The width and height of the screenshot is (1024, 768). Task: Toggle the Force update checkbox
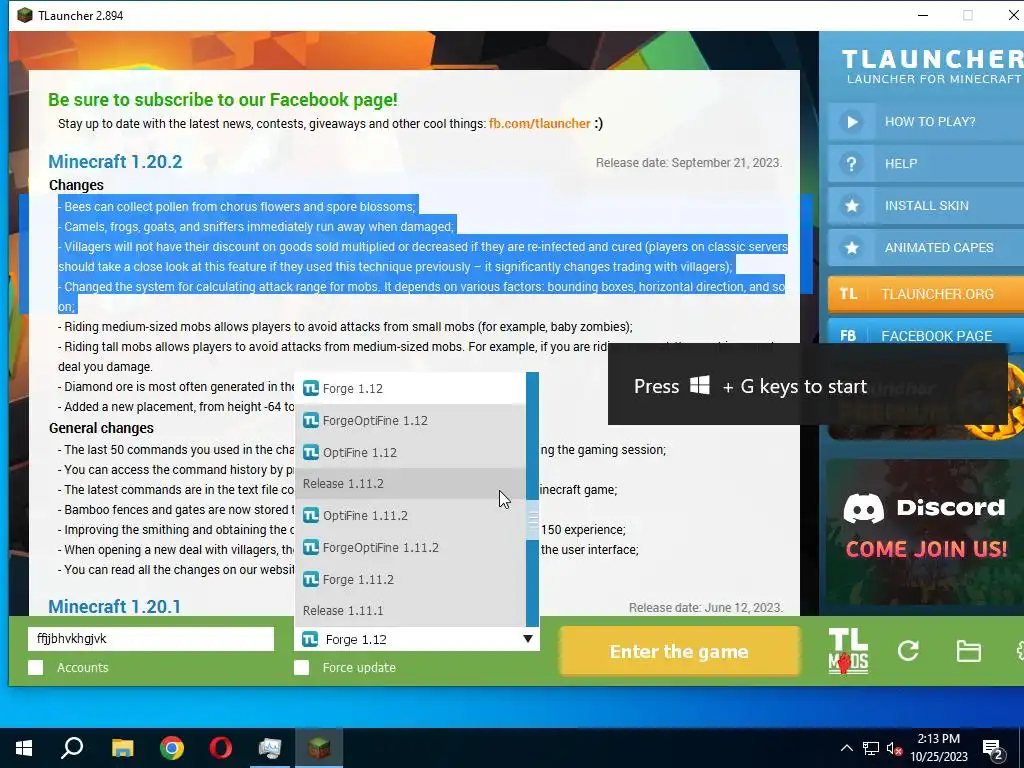tap(302, 667)
